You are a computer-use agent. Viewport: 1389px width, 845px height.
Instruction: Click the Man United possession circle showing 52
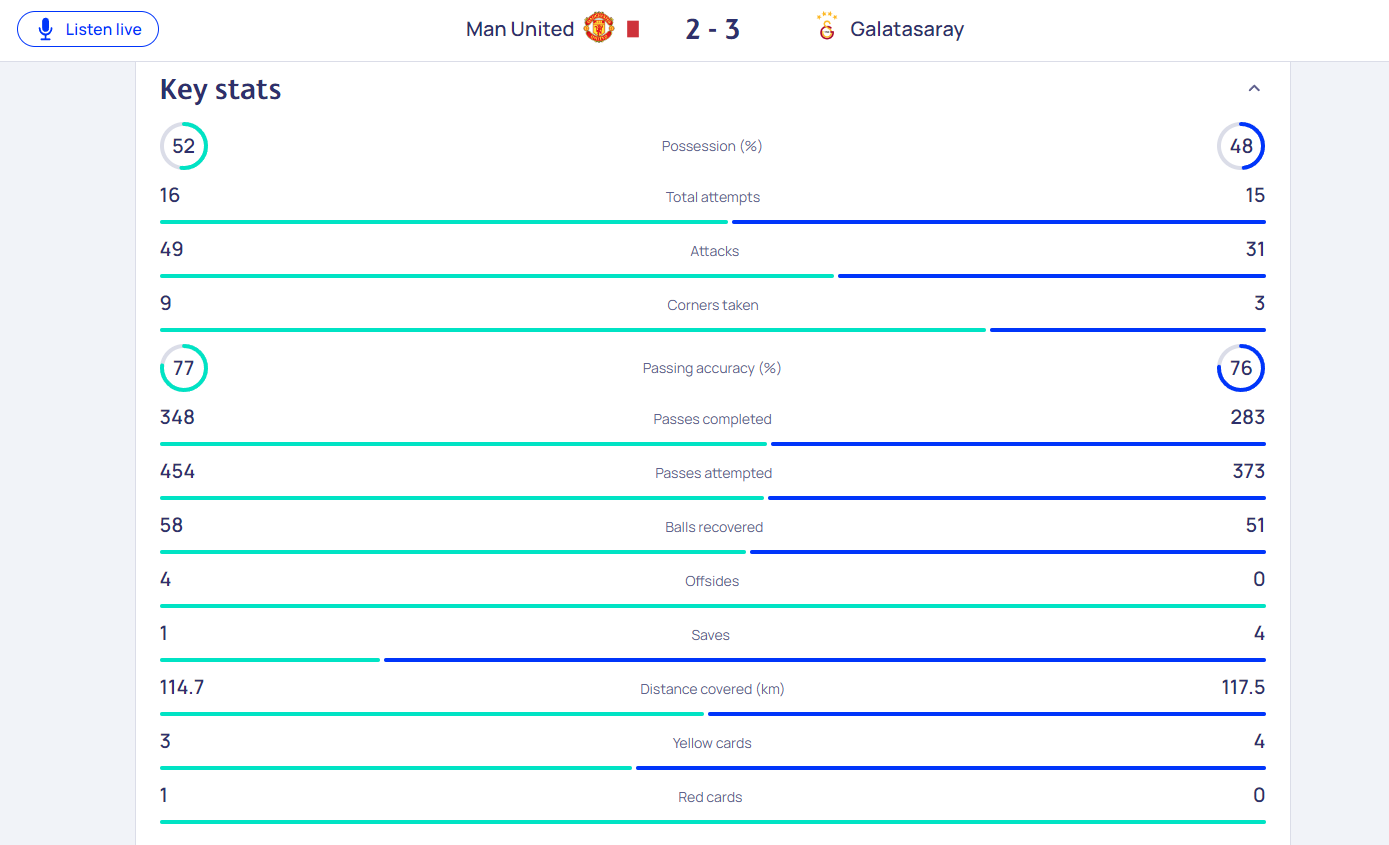click(184, 146)
